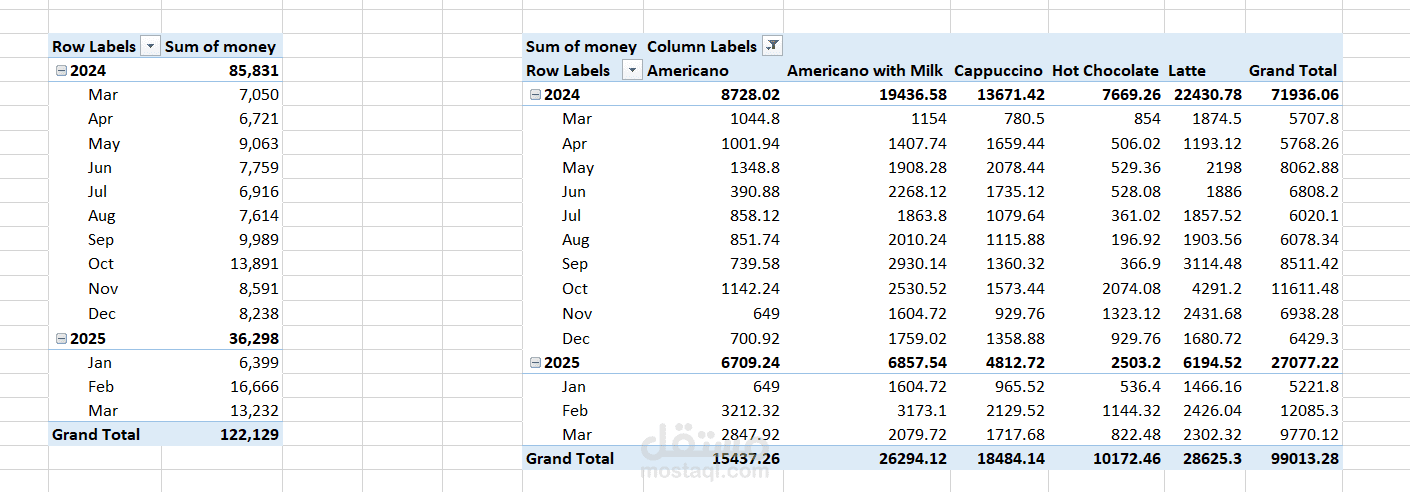The width and height of the screenshot is (1410, 492).
Task: Click the cell with value 2930.14
Action: click(x=917, y=264)
